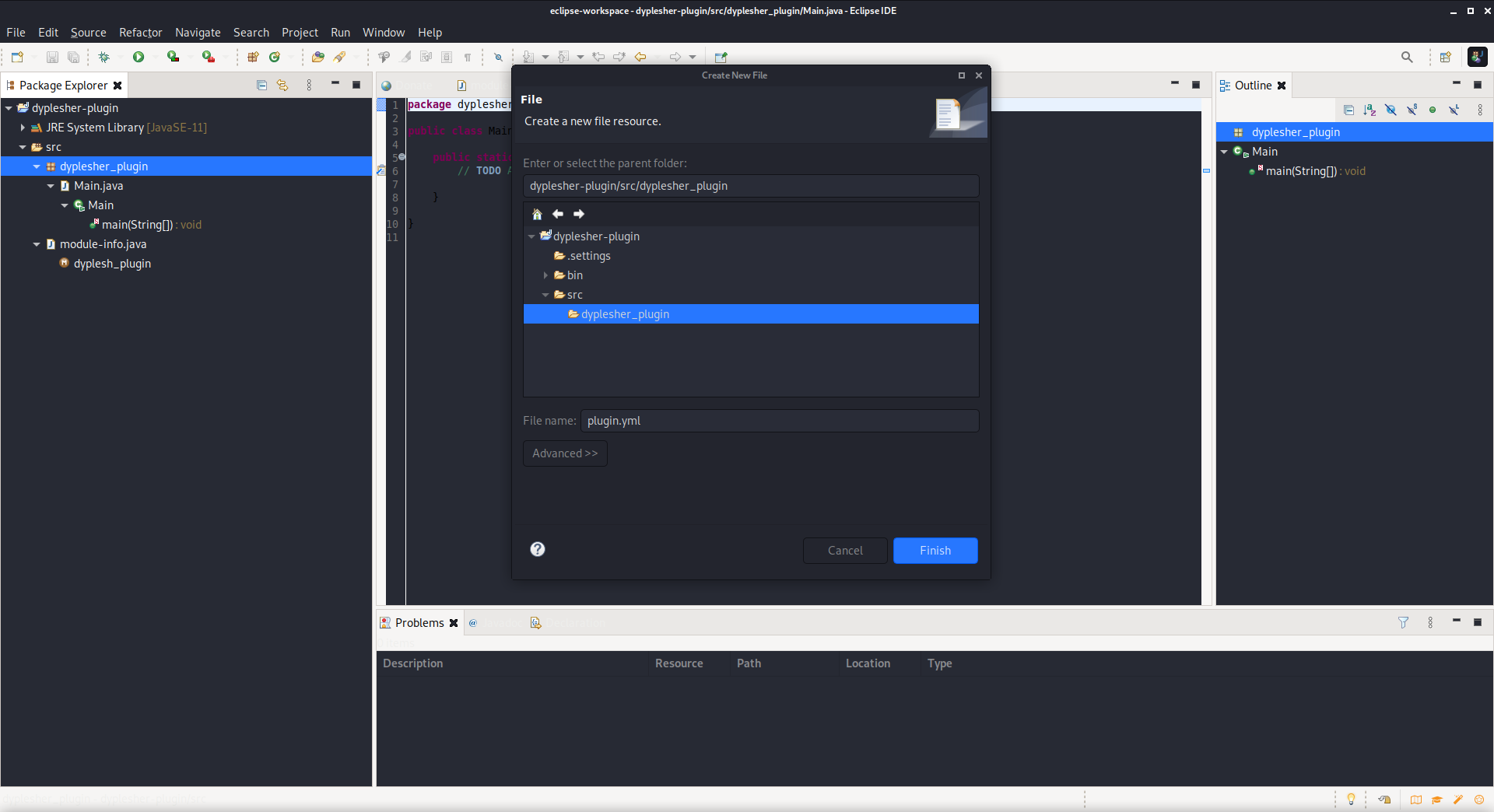The height and width of the screenshot is (812, 1494).
Task: Click the Save disk icon in toolbar
Action: coord(52,57)
